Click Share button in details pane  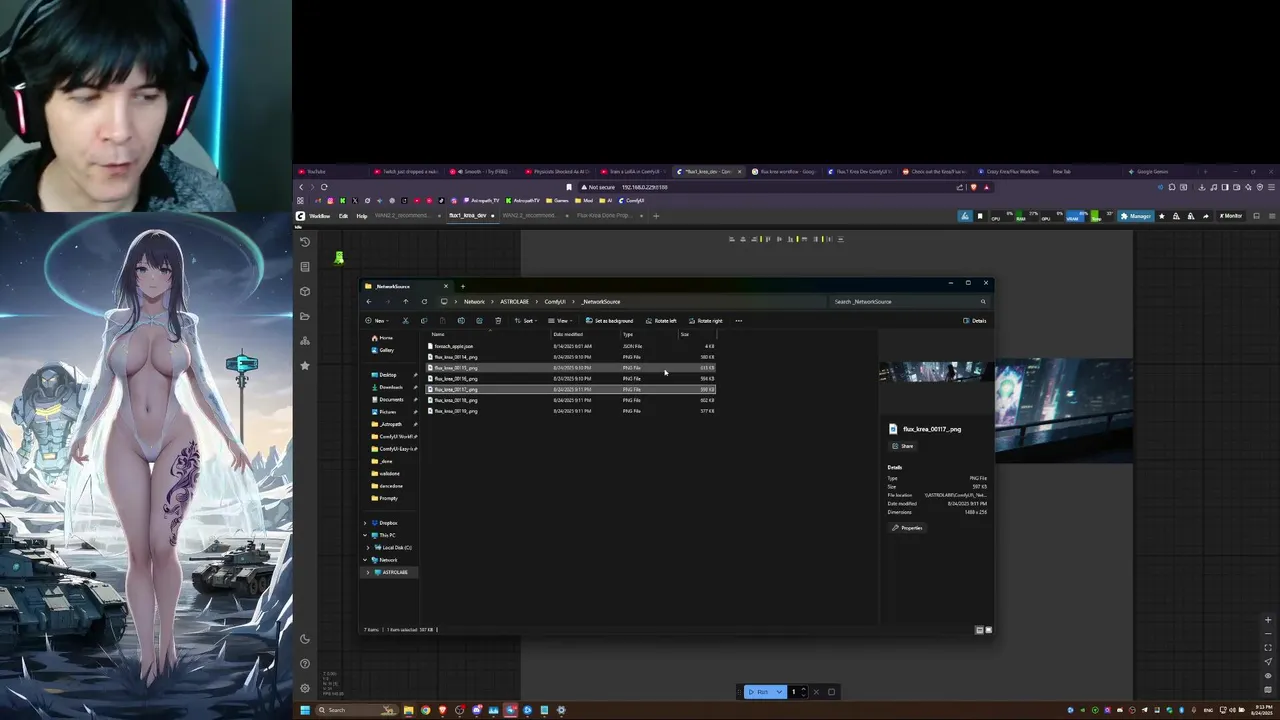coord(903,446)
